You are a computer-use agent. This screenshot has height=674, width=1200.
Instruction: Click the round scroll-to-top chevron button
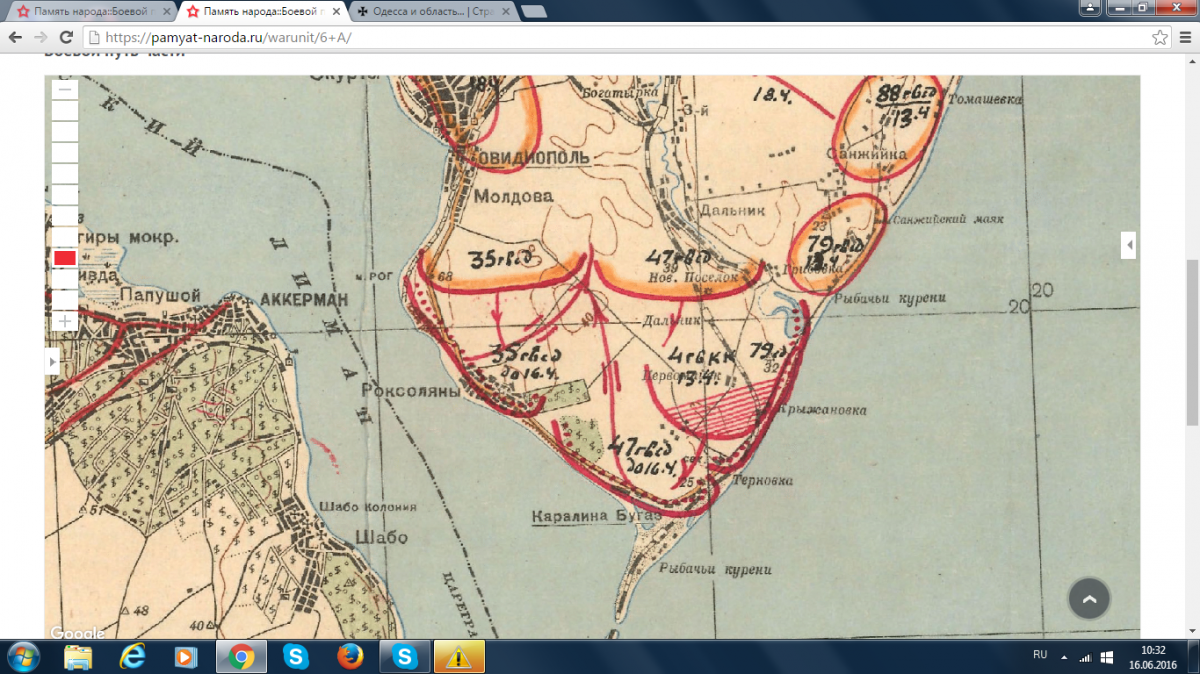click(1090, 598)
